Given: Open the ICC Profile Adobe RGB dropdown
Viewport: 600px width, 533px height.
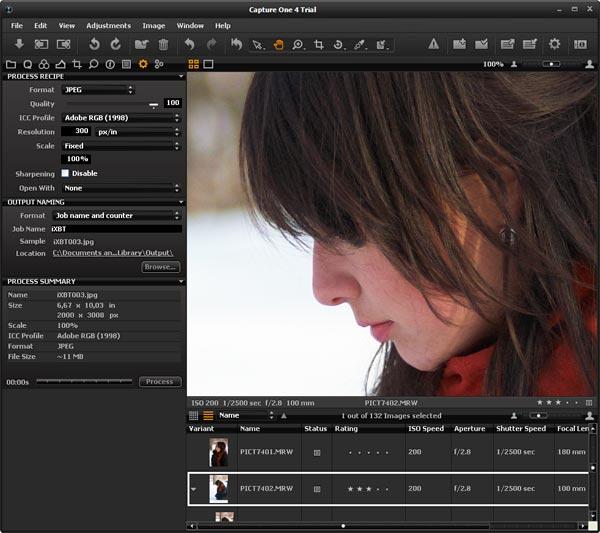Looking at the screenshot, I should click(121, 118).
